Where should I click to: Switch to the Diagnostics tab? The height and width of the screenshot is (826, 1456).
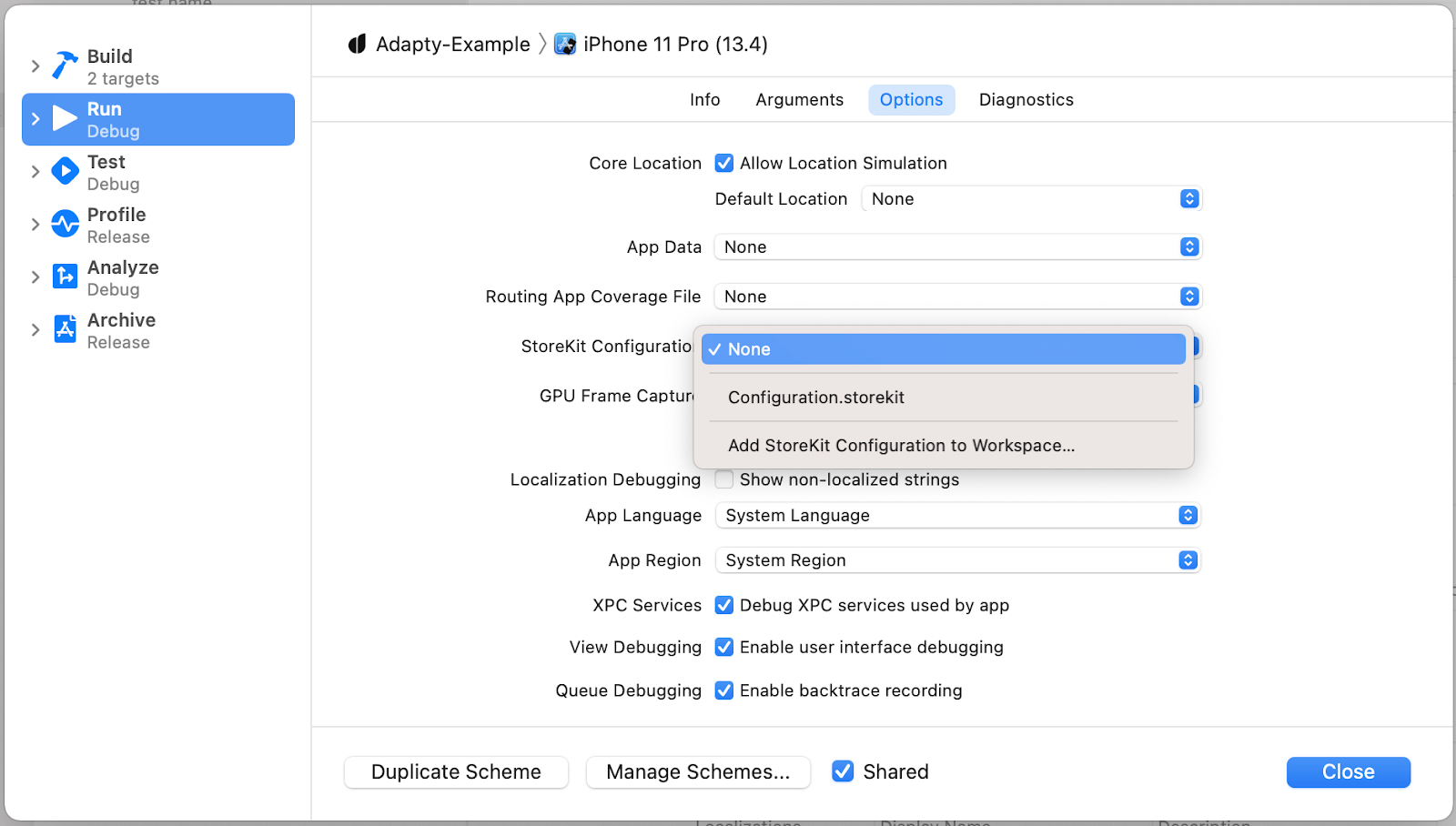tap(1026, 100)
